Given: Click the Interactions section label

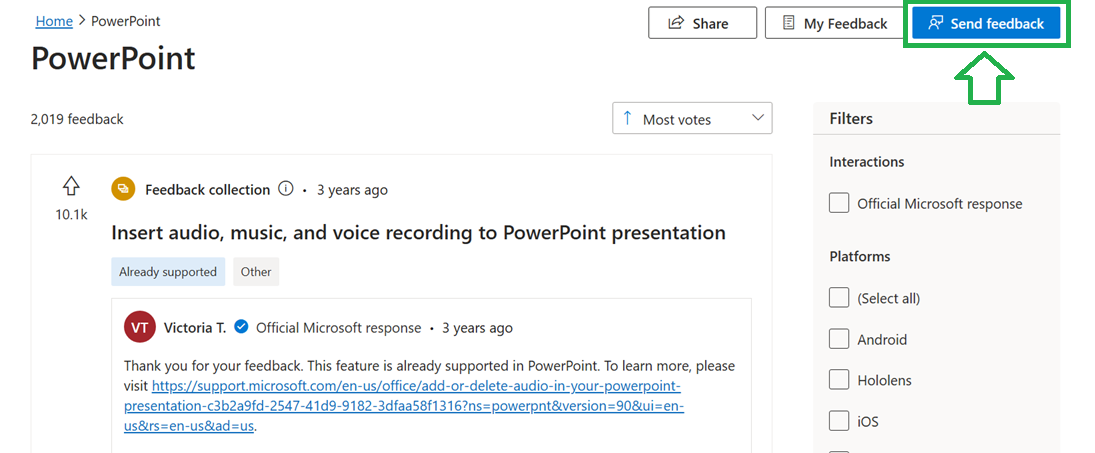Looking at the screenshot, I should [x=867, y=162].
